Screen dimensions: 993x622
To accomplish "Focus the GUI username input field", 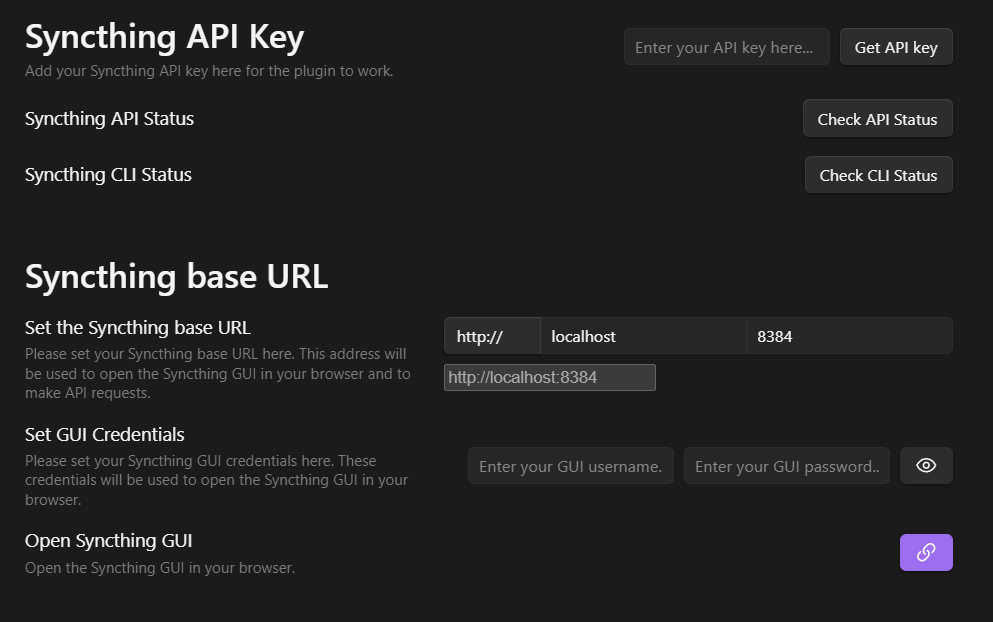I will 571,466.
